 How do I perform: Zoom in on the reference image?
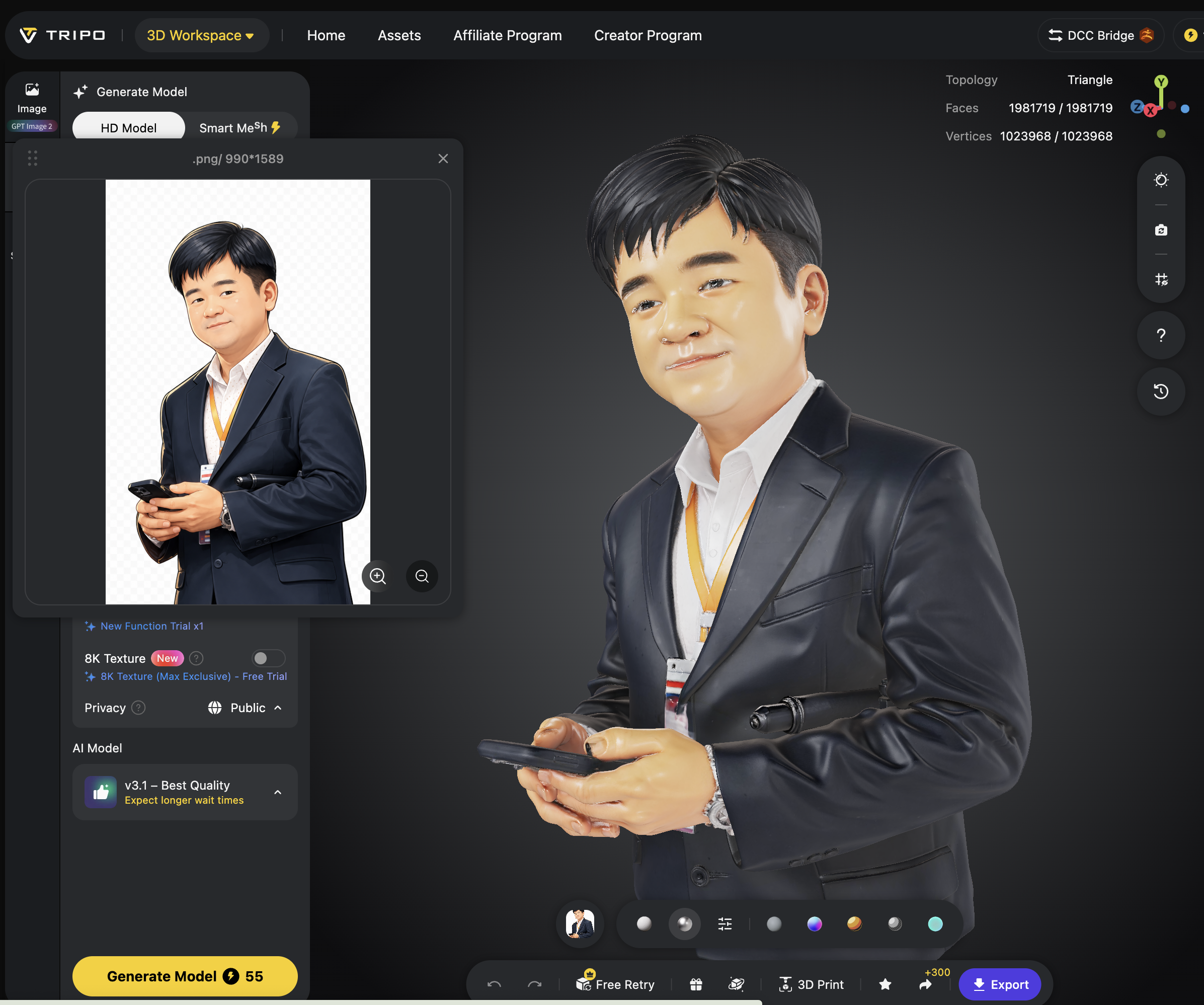378,576
